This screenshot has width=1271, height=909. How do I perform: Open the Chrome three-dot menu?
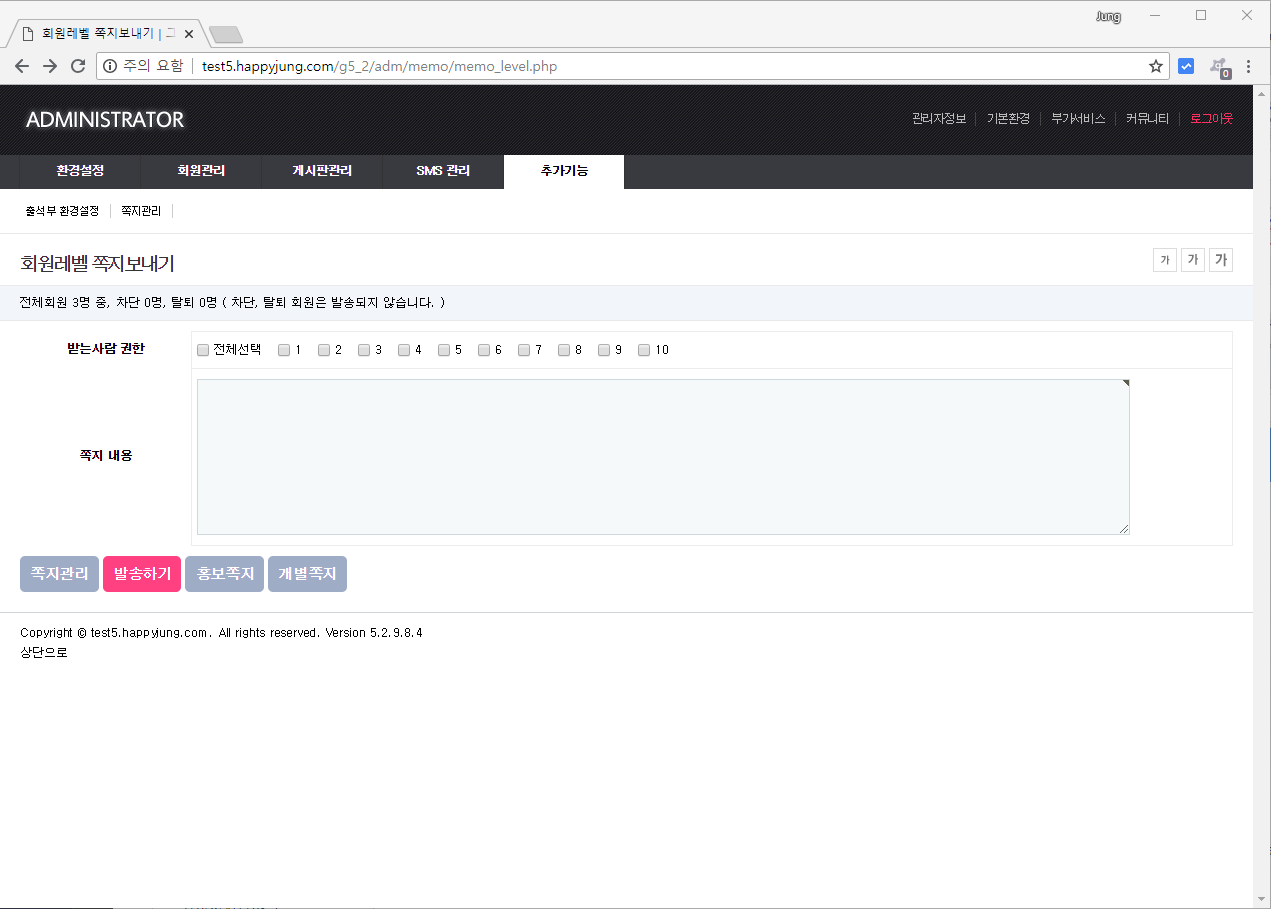point(1248,67)
